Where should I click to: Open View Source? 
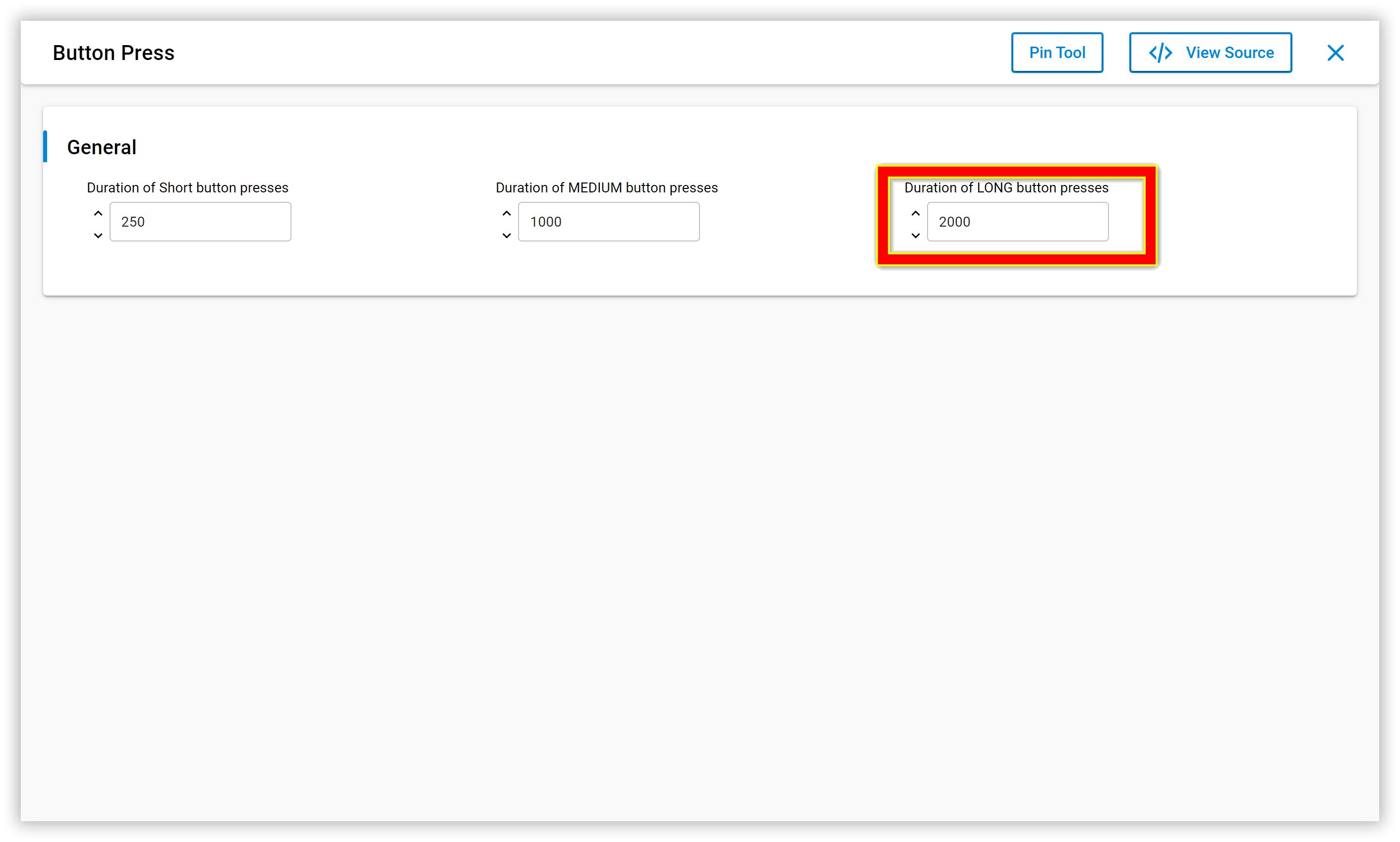coord(1210,53)
